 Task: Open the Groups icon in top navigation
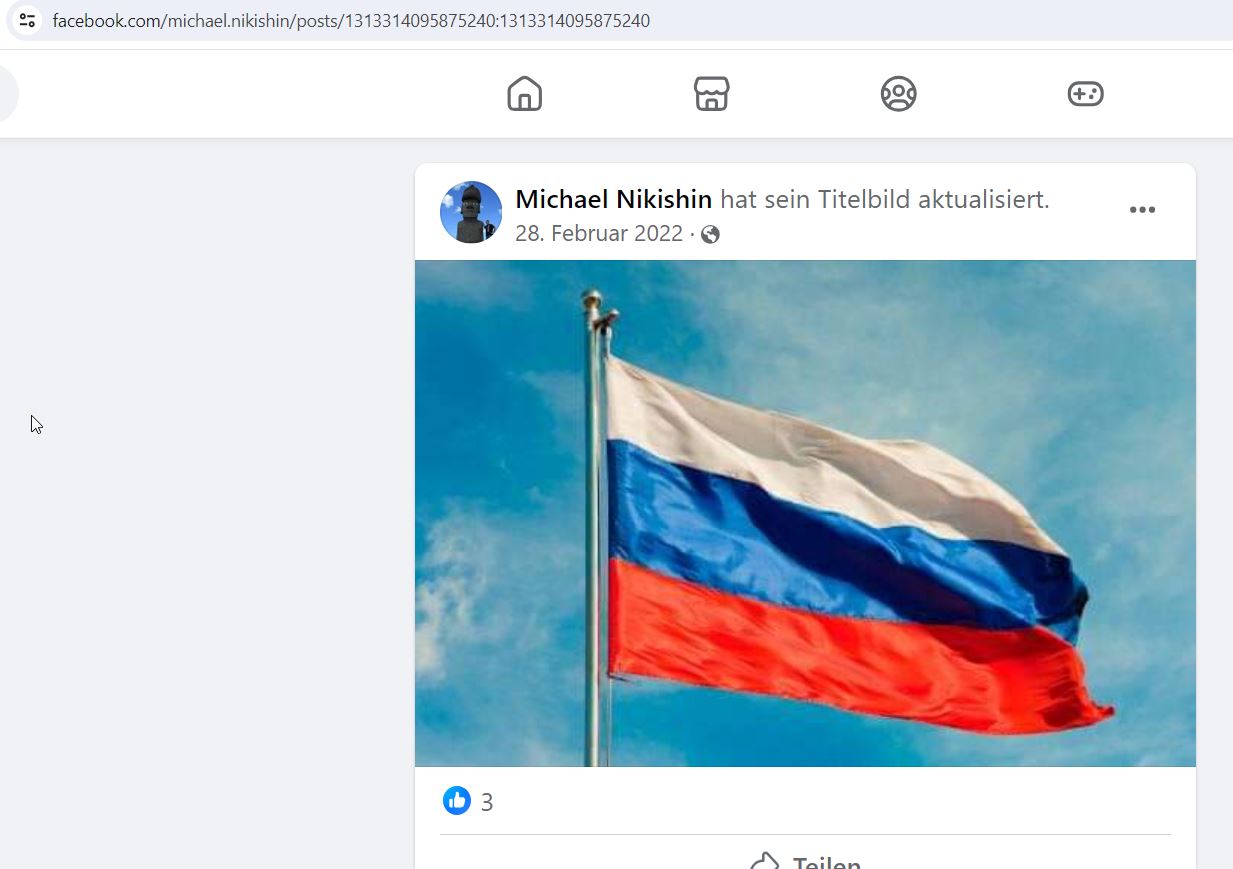point(898,94)
